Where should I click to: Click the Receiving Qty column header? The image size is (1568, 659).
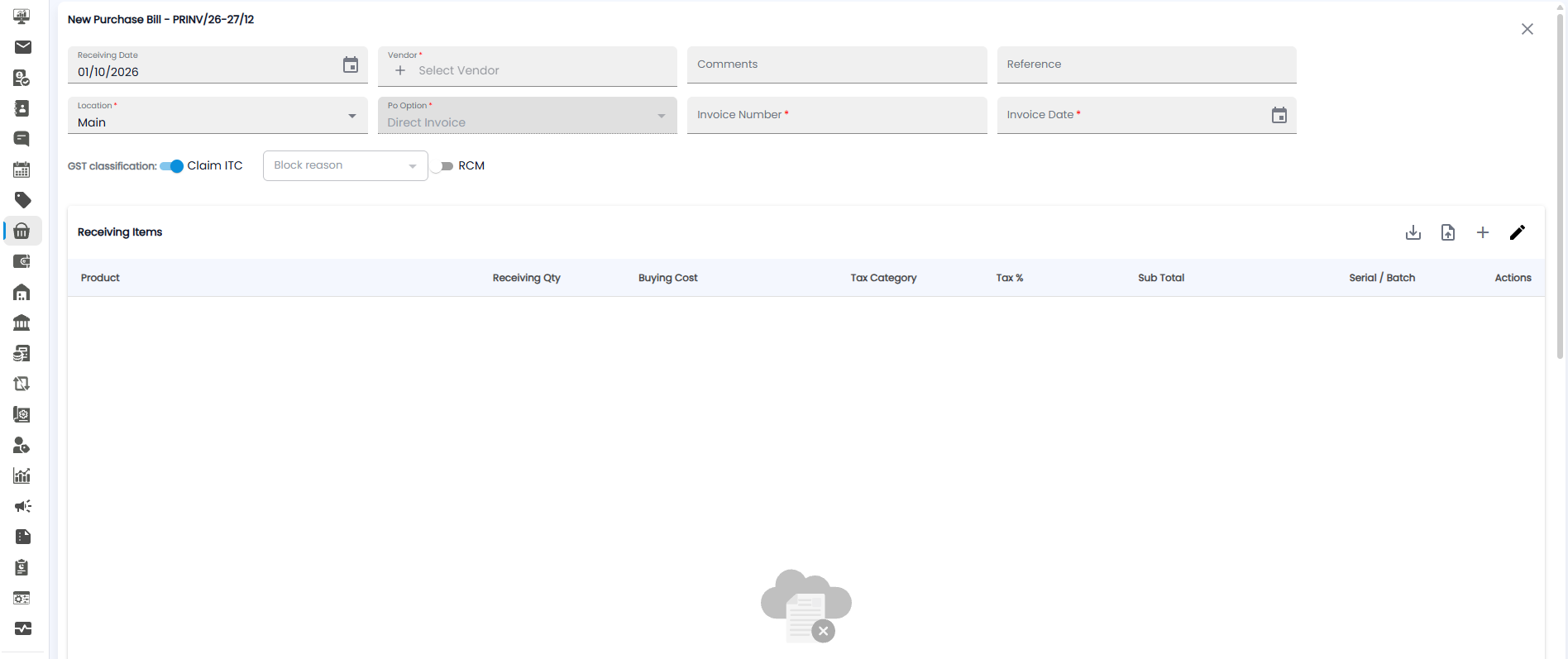(x=527, y=278)
